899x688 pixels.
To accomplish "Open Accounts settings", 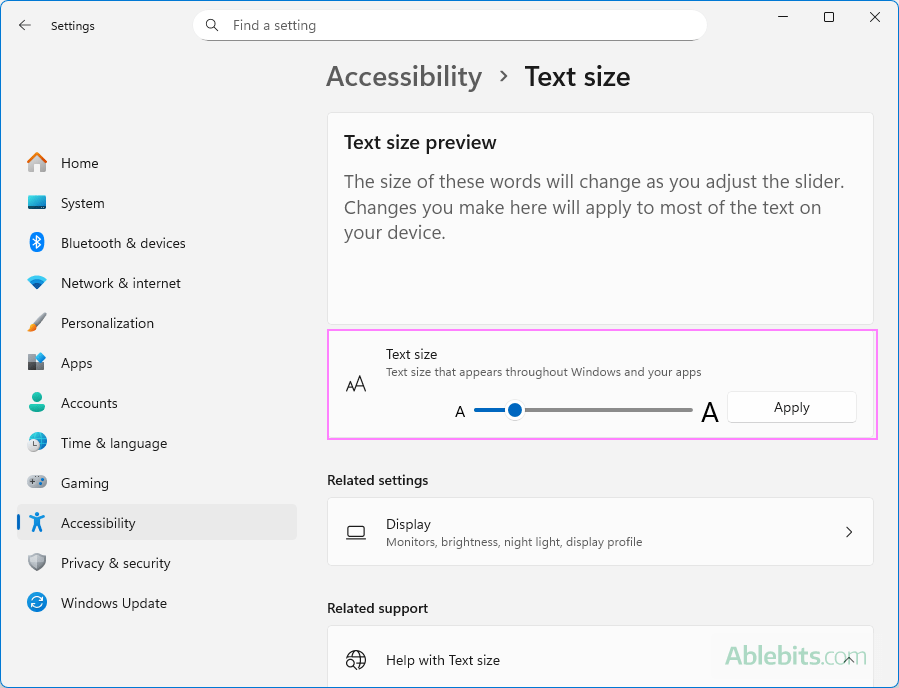I will tap(157, 402).
